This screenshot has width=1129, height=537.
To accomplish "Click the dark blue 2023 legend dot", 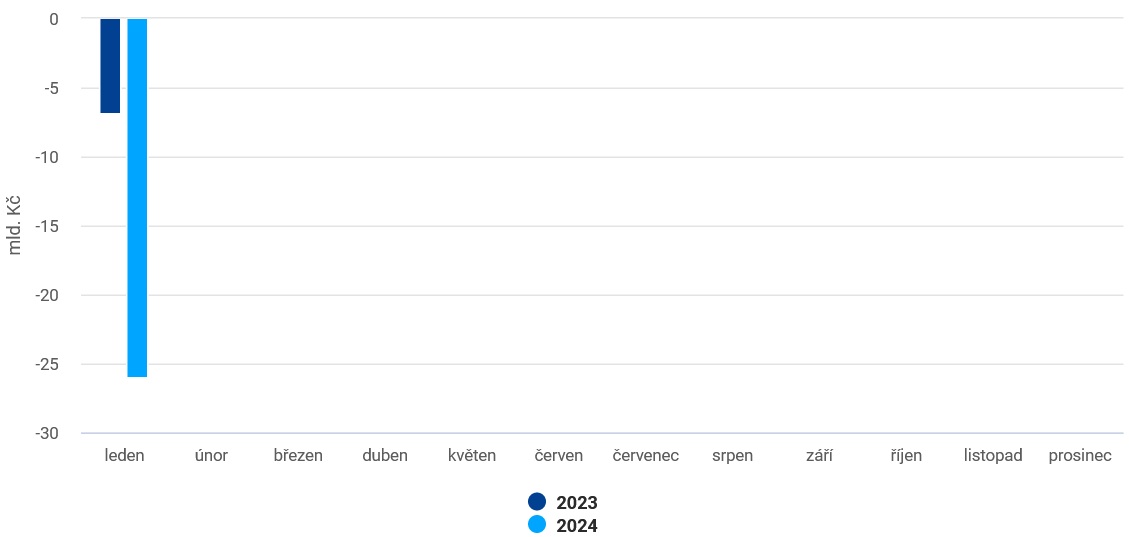I will point(537,502).
